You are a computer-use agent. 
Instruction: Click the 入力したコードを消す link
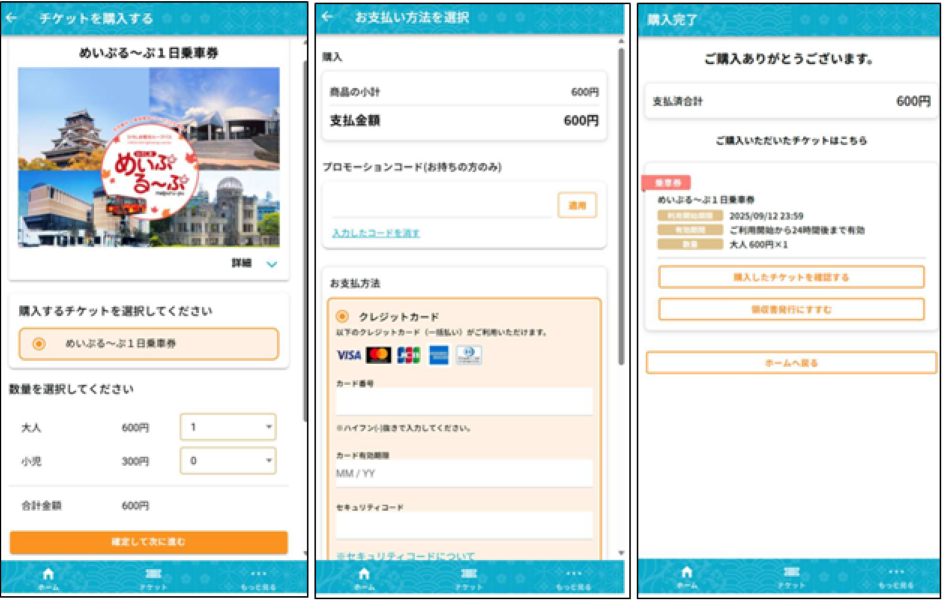[376, 233]
